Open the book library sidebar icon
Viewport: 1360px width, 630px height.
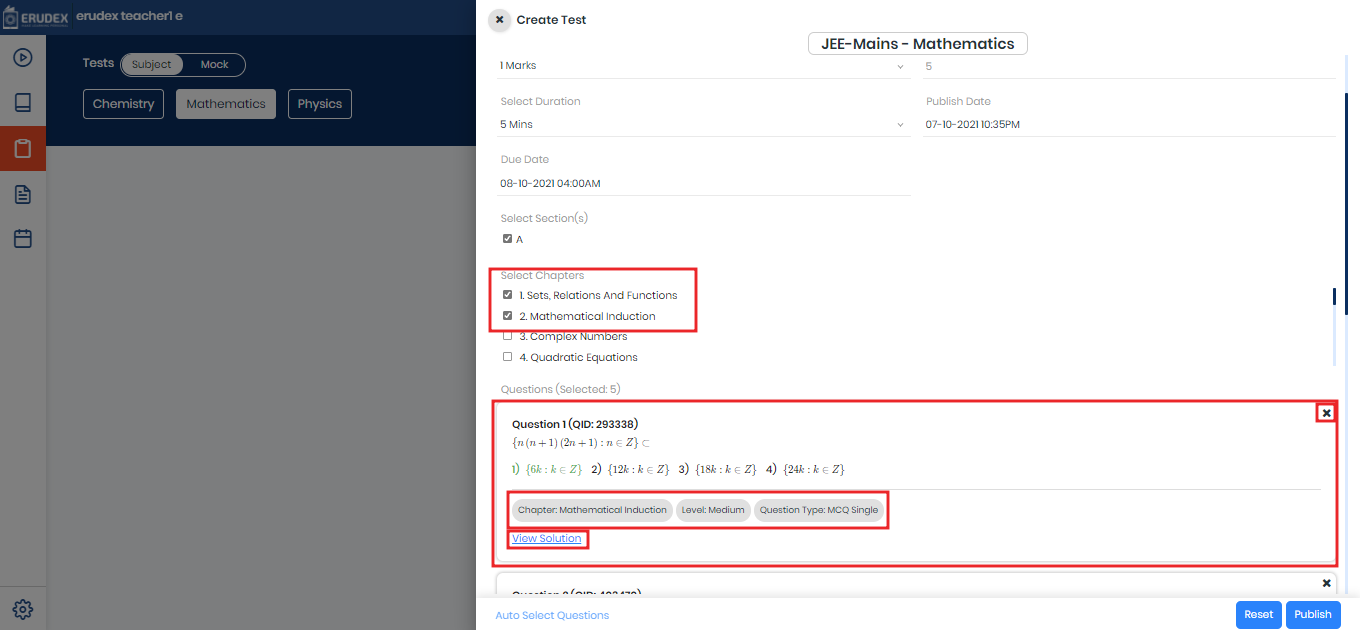pyautogui.click(x=23, y=103)
